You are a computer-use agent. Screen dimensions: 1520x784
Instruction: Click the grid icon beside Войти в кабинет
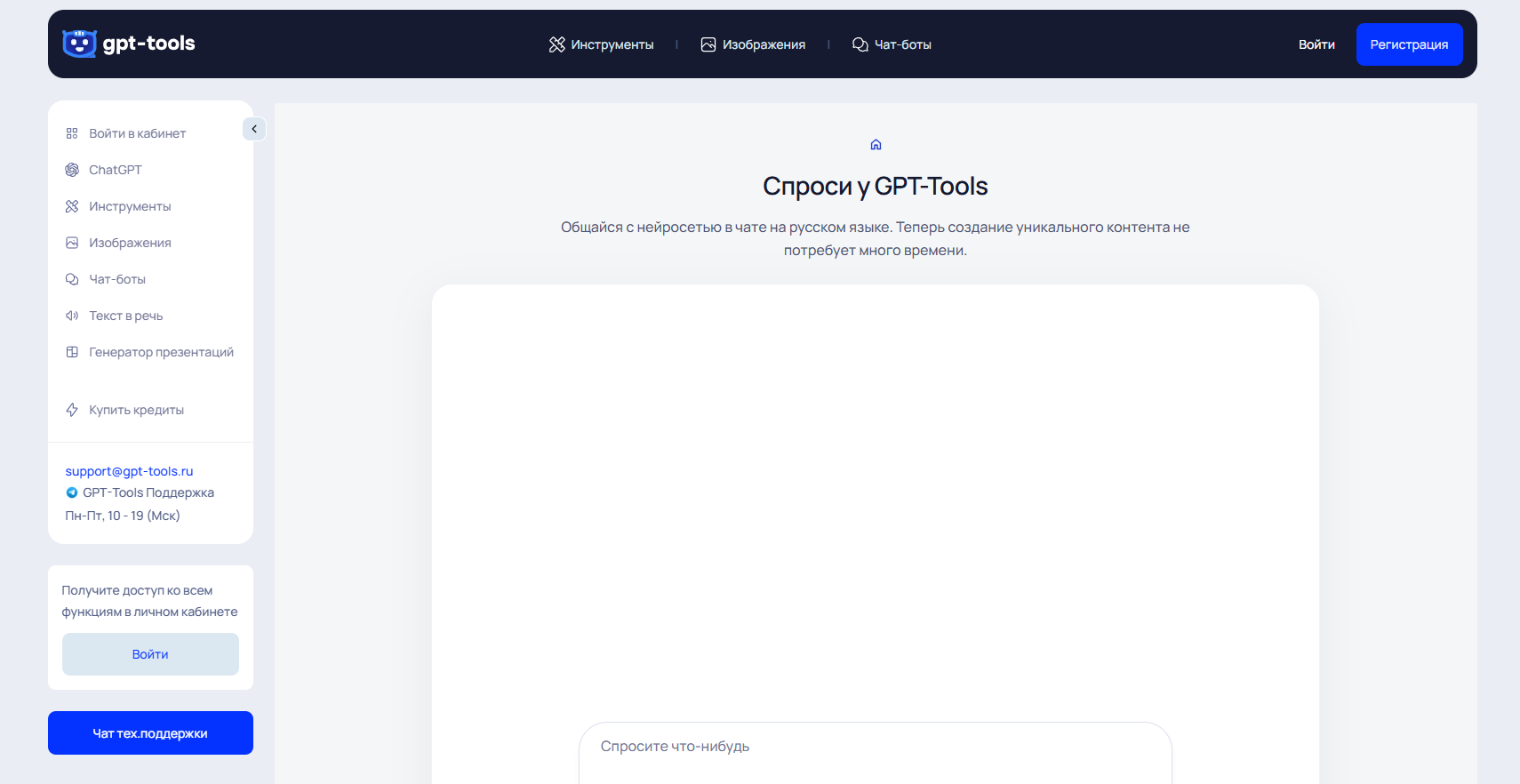point(72,133)
